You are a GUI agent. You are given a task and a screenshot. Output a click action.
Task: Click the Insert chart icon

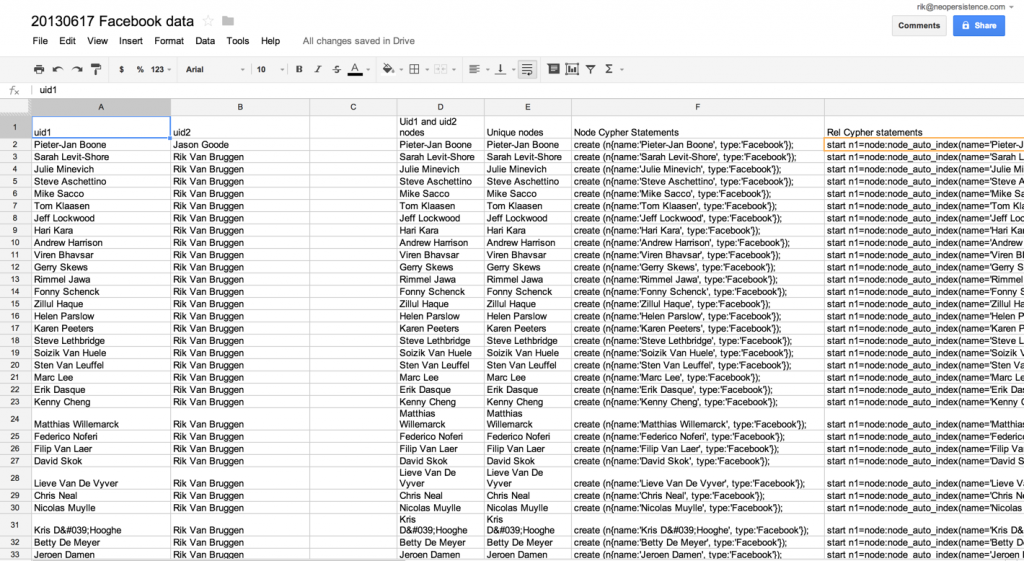pos(572,69)
